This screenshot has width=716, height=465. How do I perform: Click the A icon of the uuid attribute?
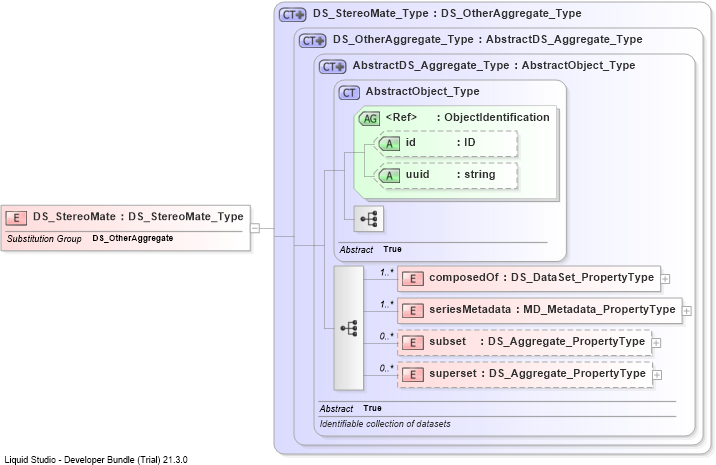tap(389, 176)
